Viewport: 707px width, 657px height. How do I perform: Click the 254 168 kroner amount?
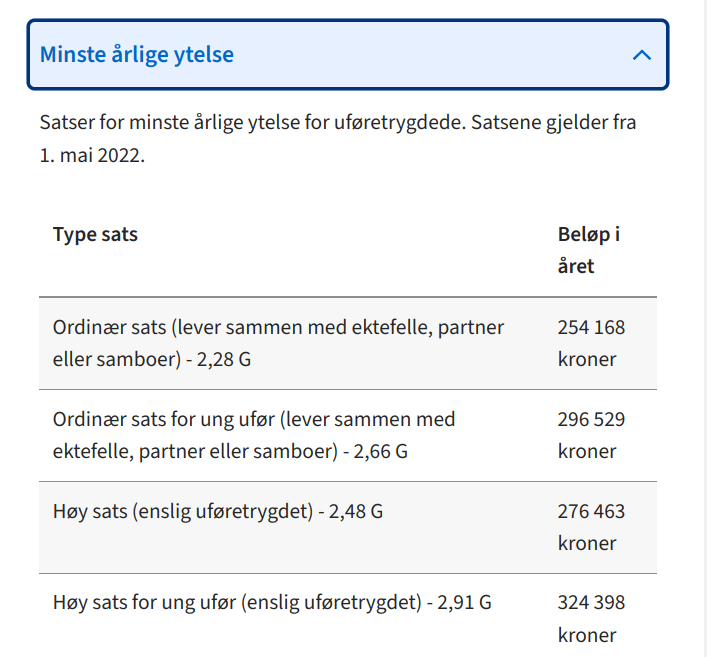[591, 343]
